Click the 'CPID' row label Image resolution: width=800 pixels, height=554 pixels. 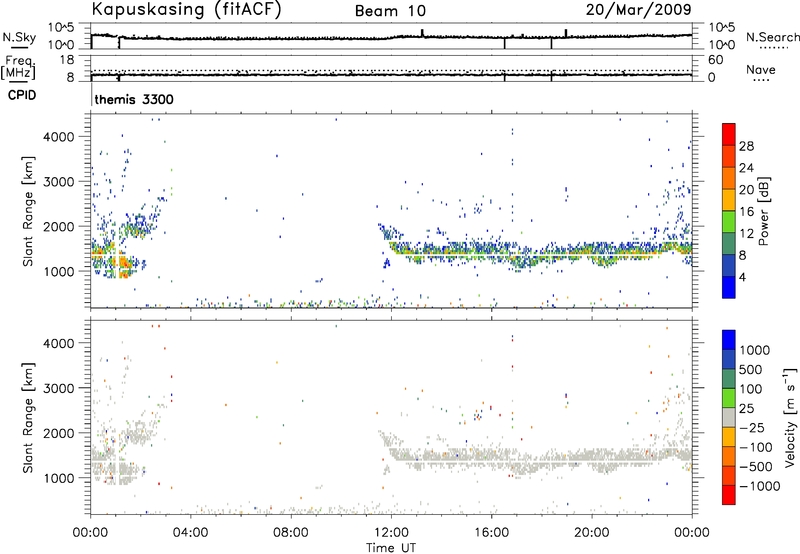pos(22,95)
